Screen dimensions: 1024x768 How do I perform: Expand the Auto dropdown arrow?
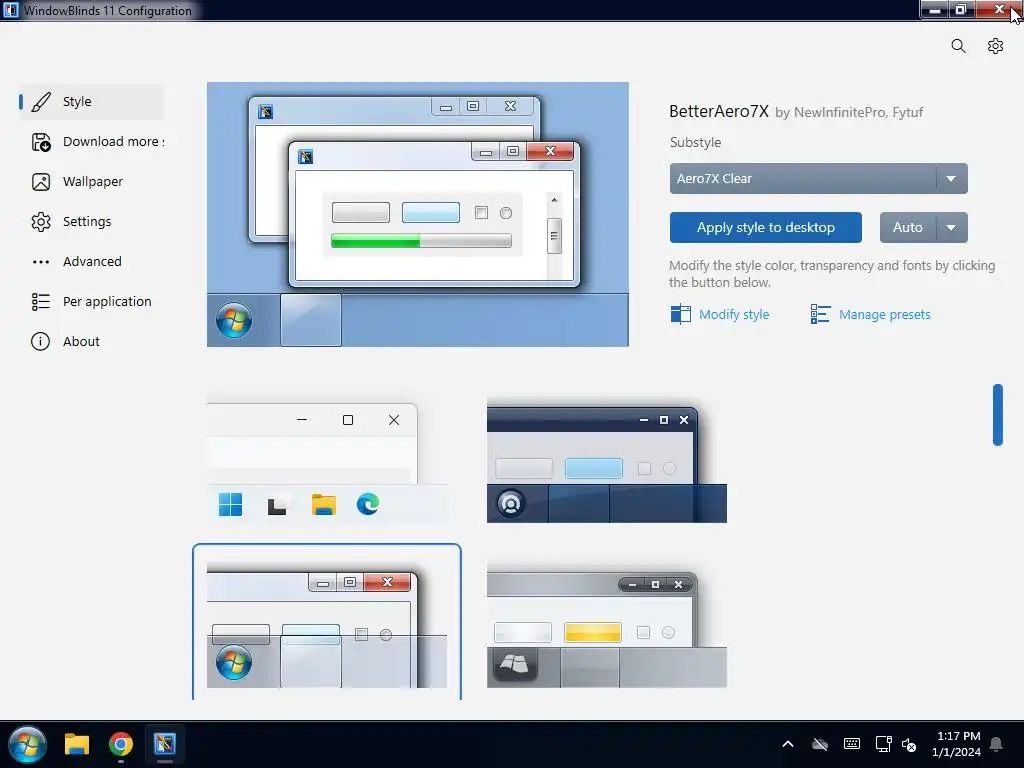coord(952,227)
